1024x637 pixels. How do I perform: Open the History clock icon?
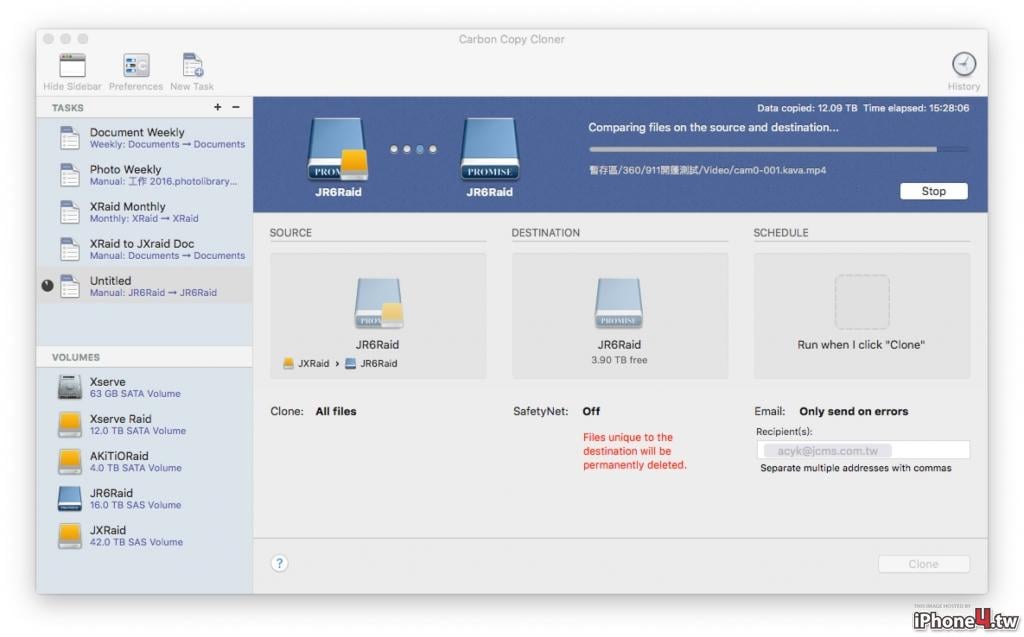963,64
